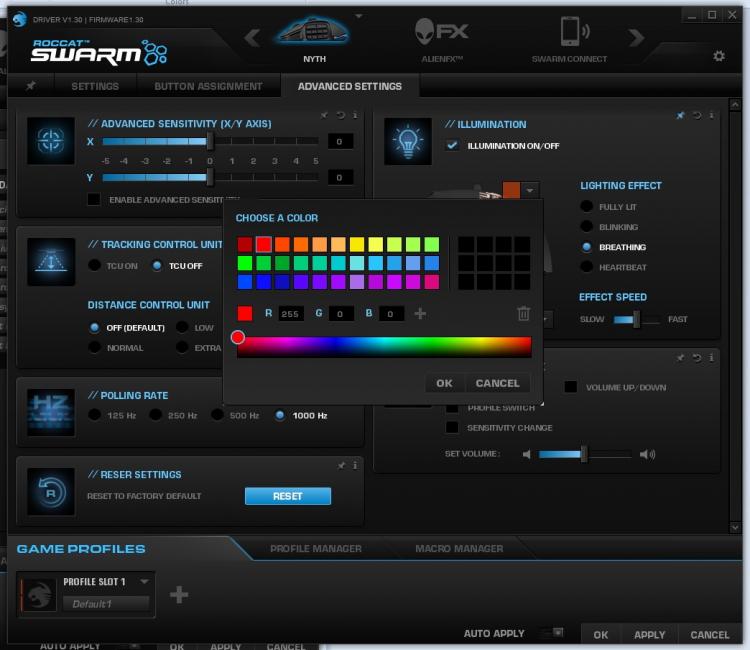Add new profile slot with plus icon

pyautogui.click(x=179, y=595)
